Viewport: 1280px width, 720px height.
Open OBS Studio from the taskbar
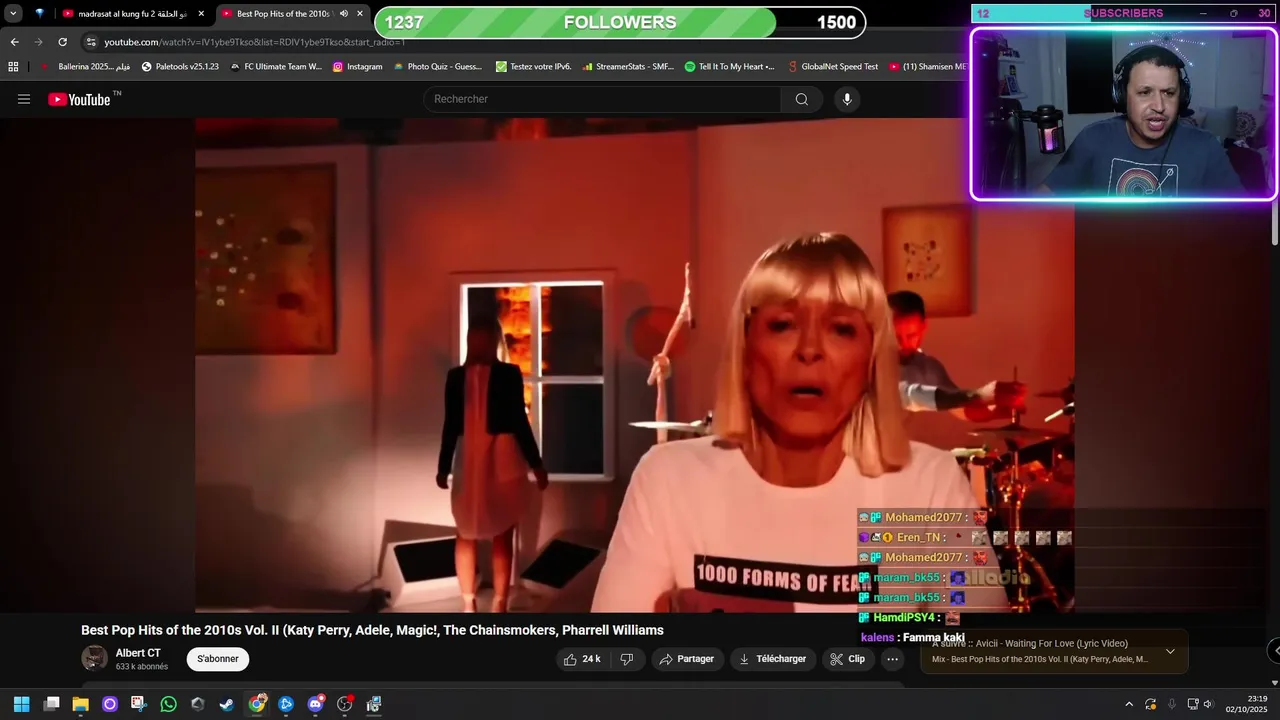click(x=345, y=704)
